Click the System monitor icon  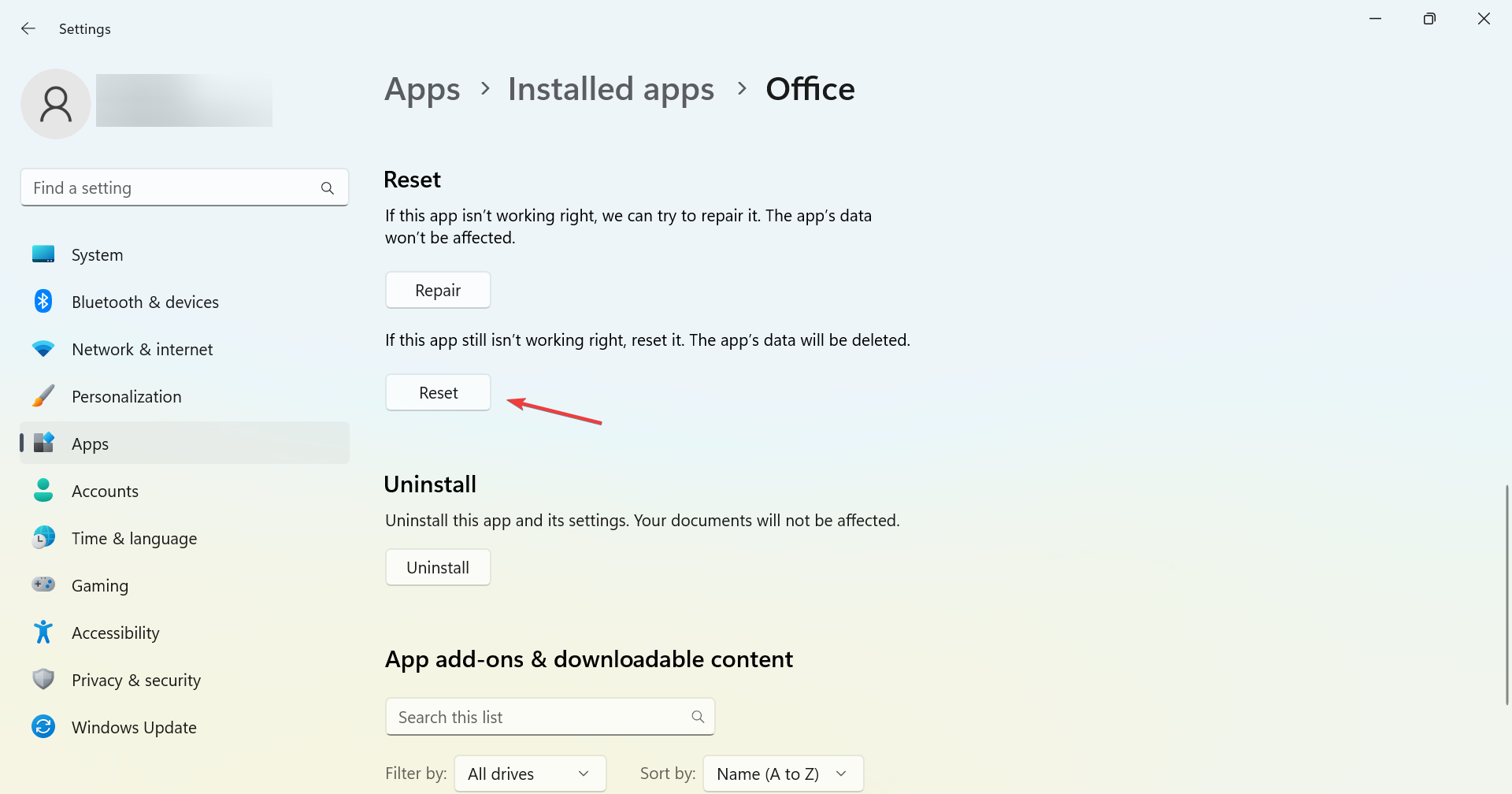coord(43,254)
